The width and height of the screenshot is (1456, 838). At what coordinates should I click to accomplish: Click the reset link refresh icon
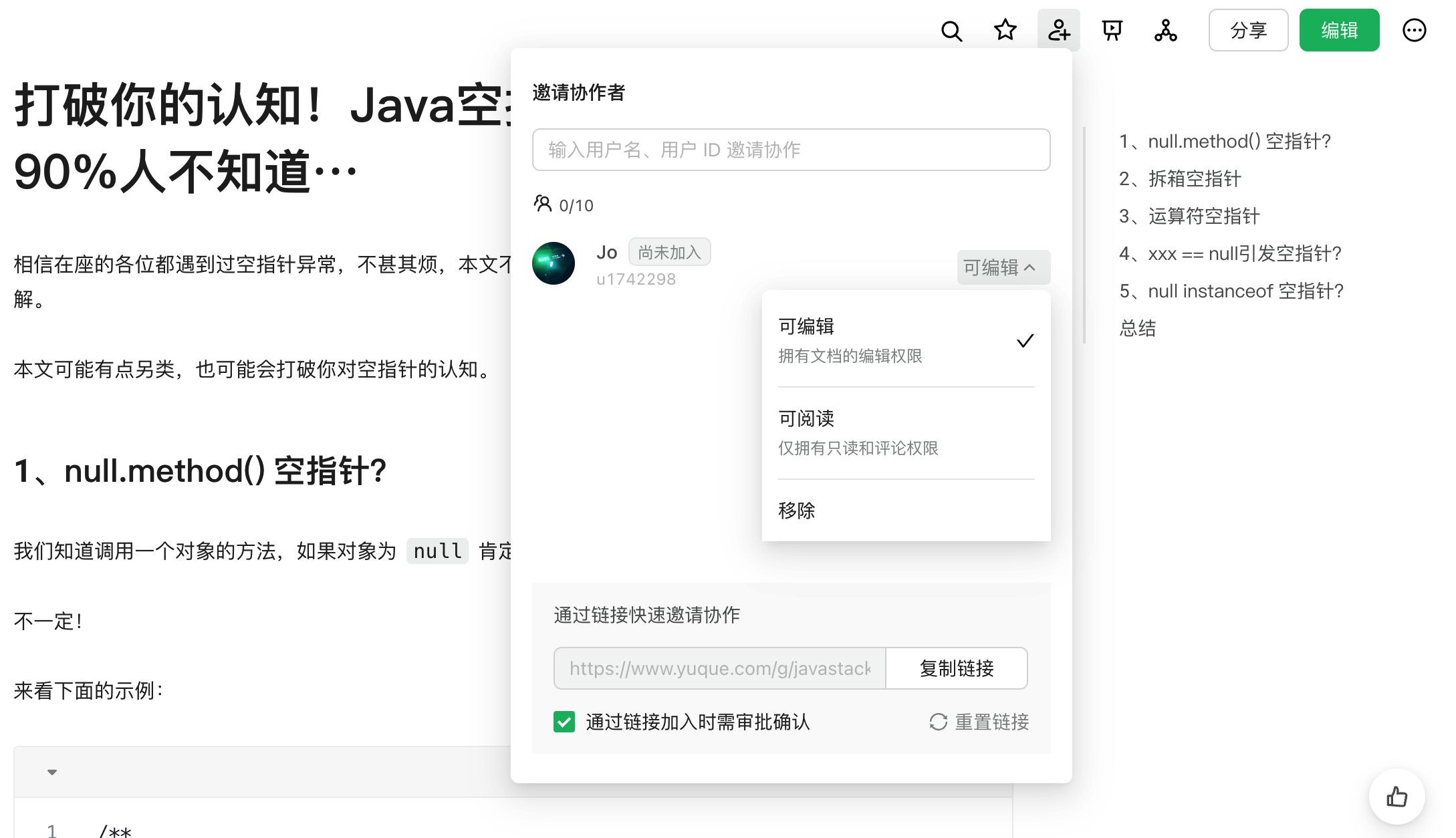[x=939, y=722]
